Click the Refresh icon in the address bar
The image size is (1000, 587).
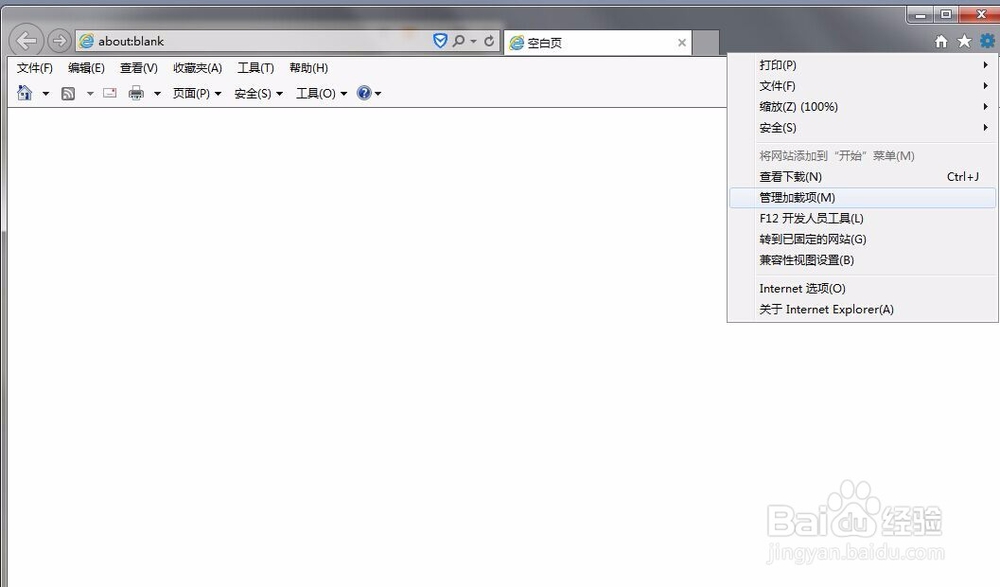pyautogui.click(x=487, y=41)
